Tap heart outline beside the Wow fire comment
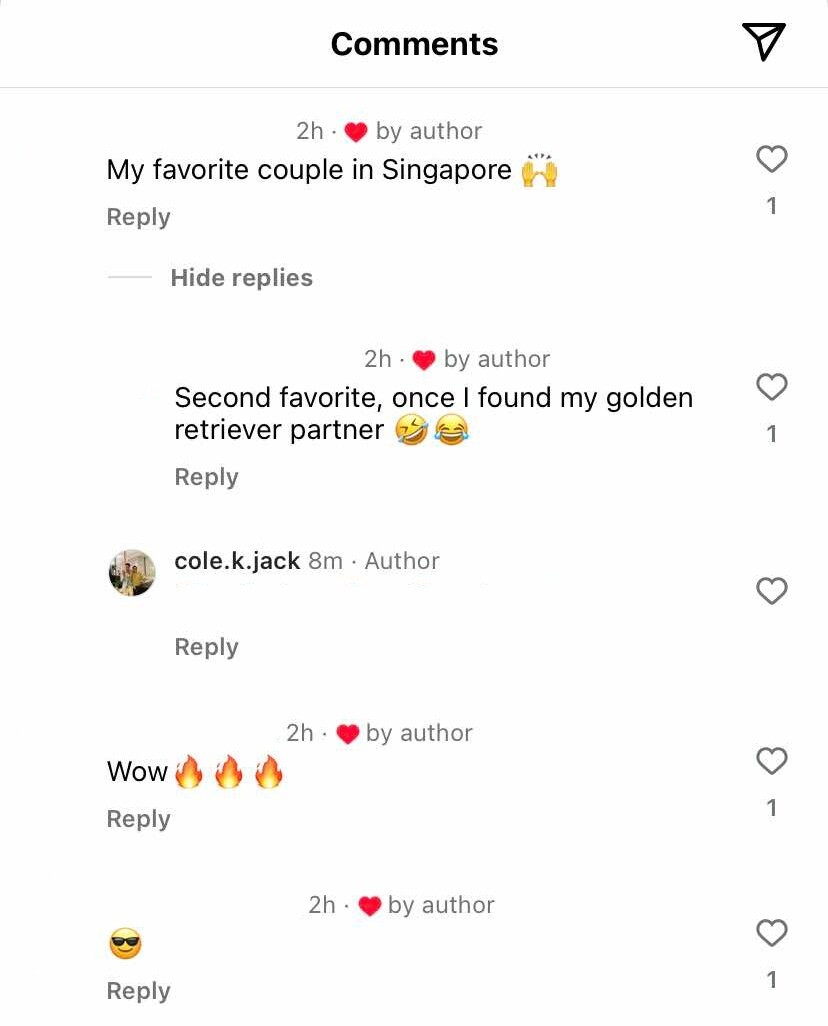 point(772,761)
